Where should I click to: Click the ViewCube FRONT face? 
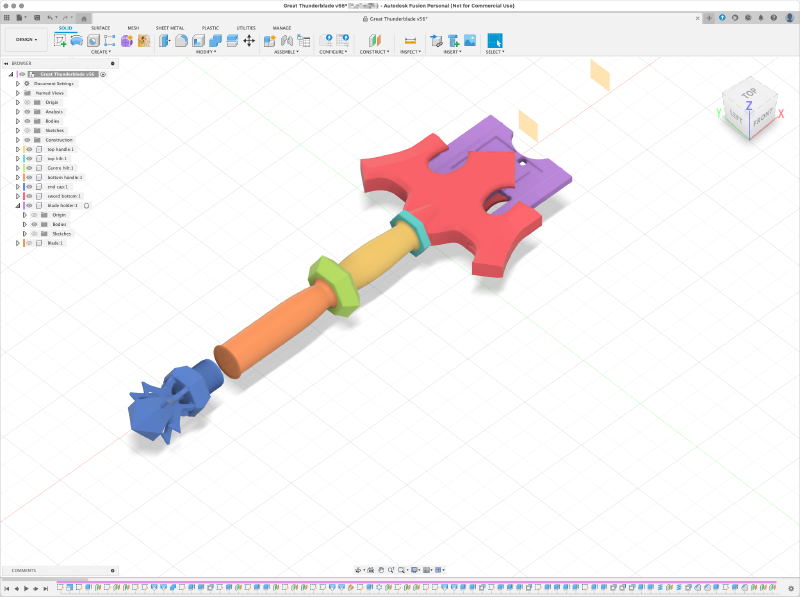(763, 117)
